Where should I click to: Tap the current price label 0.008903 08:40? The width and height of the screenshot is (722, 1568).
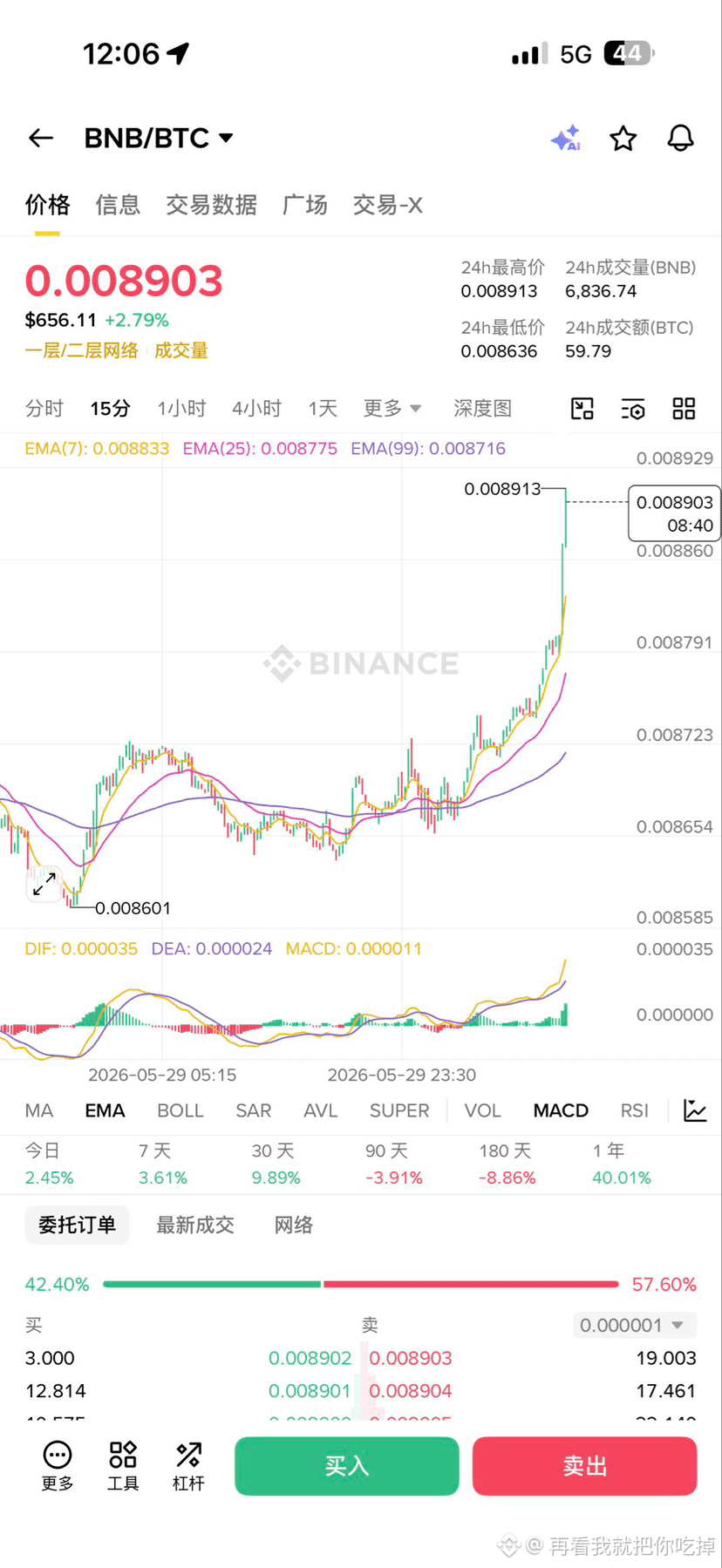point(675,513)
